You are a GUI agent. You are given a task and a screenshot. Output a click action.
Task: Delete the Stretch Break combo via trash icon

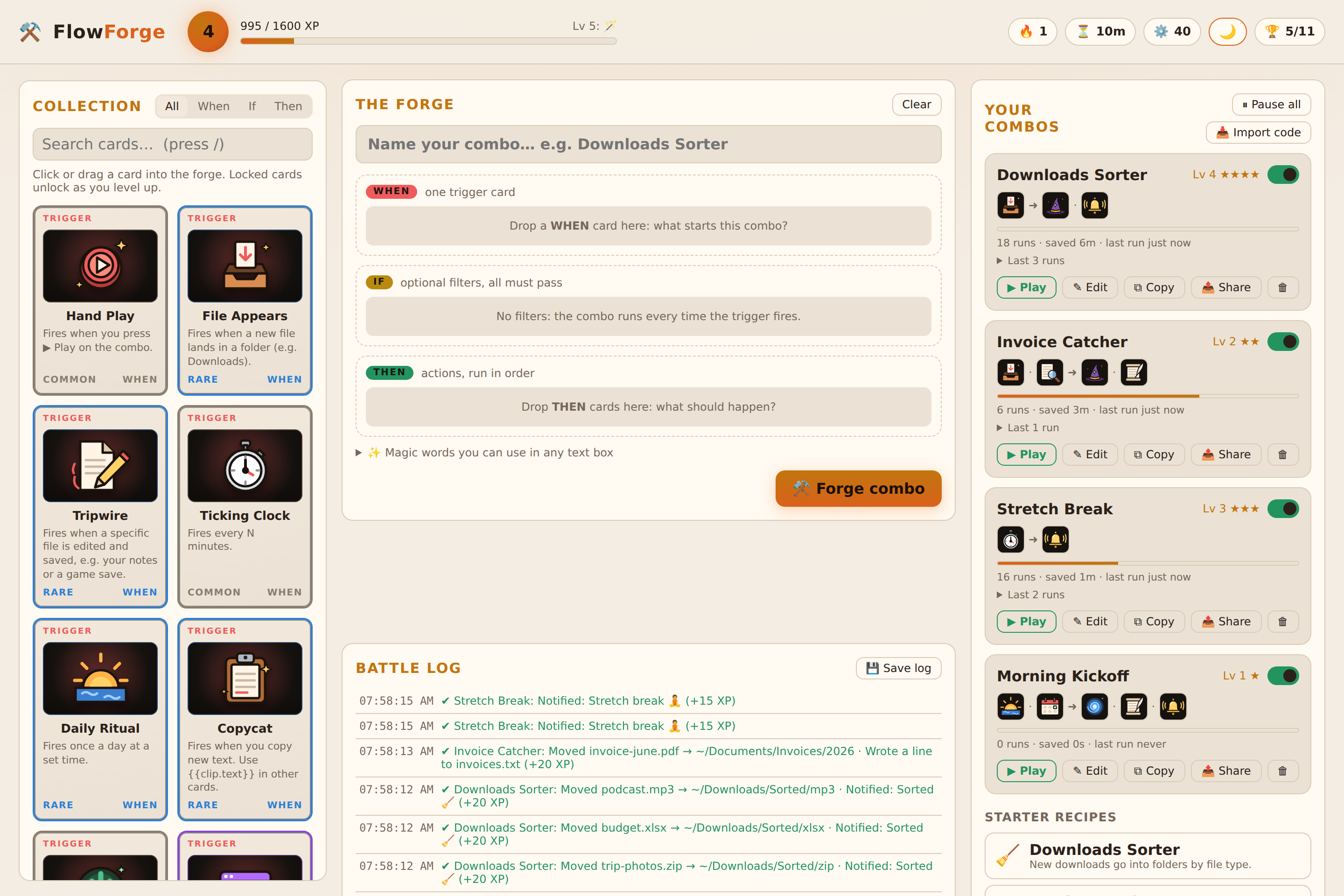1283,622
